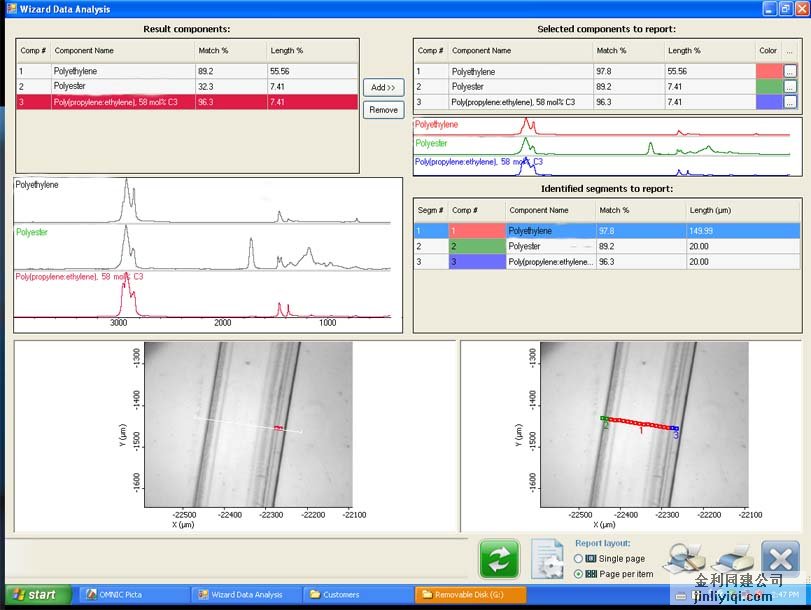Click the Add >> button
The width and height of the screenshot is (811, 610).
pyautogui.click(x=384, y=88)
